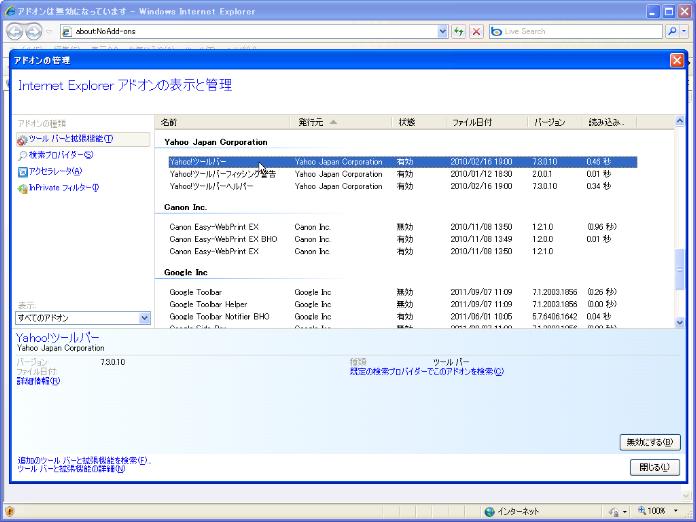Click the red Stop icon beside the address bar
Screen dimensions: 696x522
click(x=476, y=32)
